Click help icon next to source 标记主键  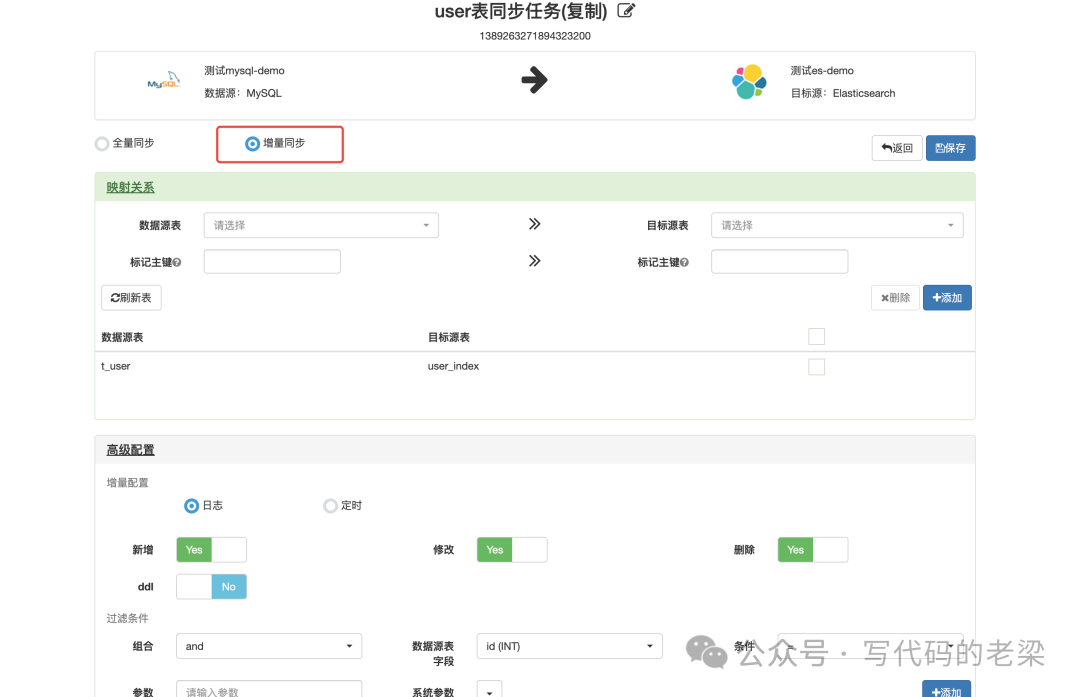pos(177,263)
